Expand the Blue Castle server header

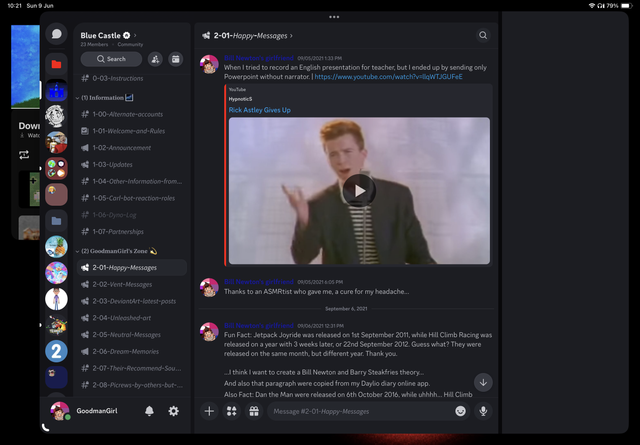108,36
